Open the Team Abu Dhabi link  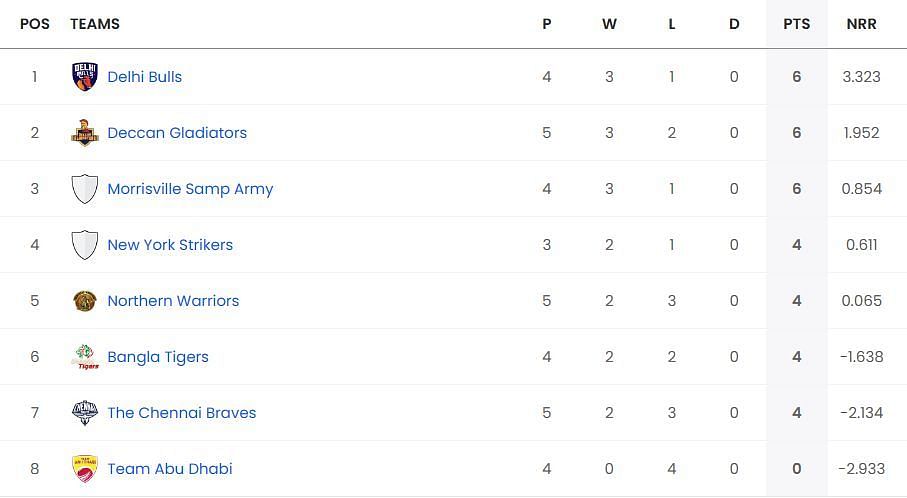(x=170, y=469)
